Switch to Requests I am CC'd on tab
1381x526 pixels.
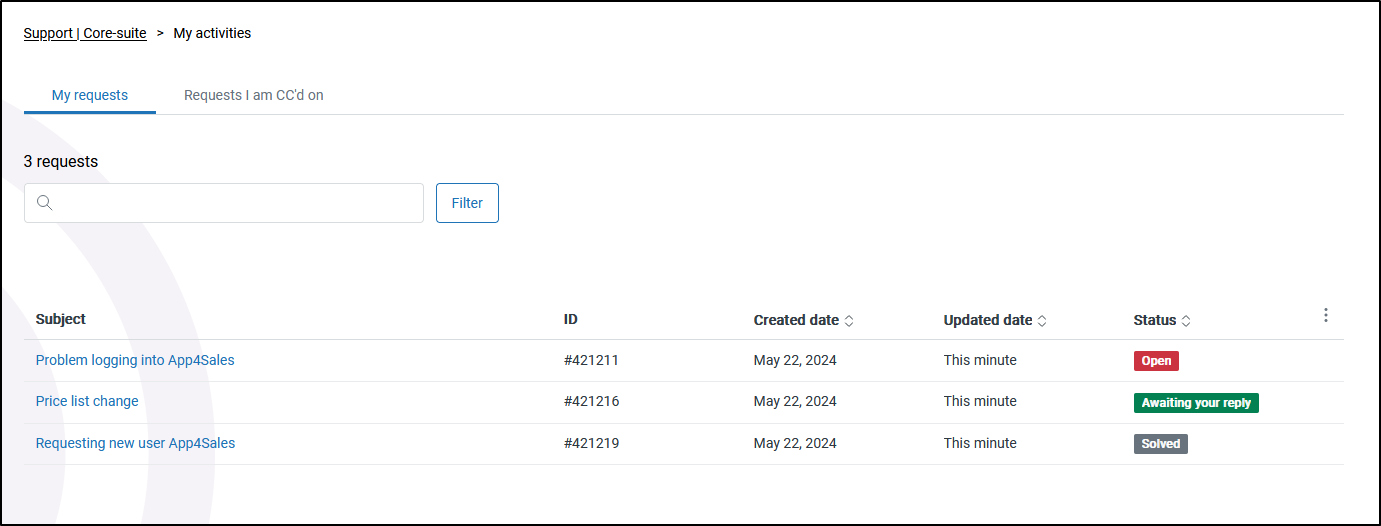point(254,95)
